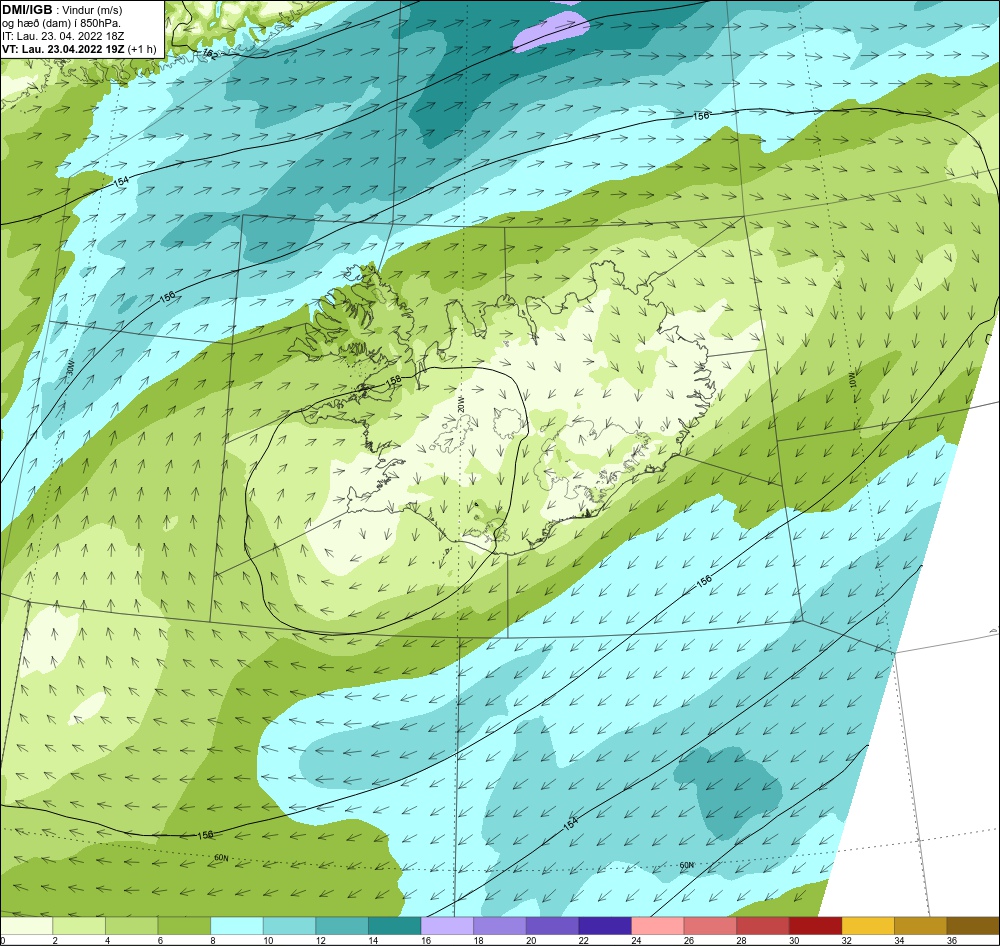Pick the 20–22 m/s violet legend swatch

point(552,925)
